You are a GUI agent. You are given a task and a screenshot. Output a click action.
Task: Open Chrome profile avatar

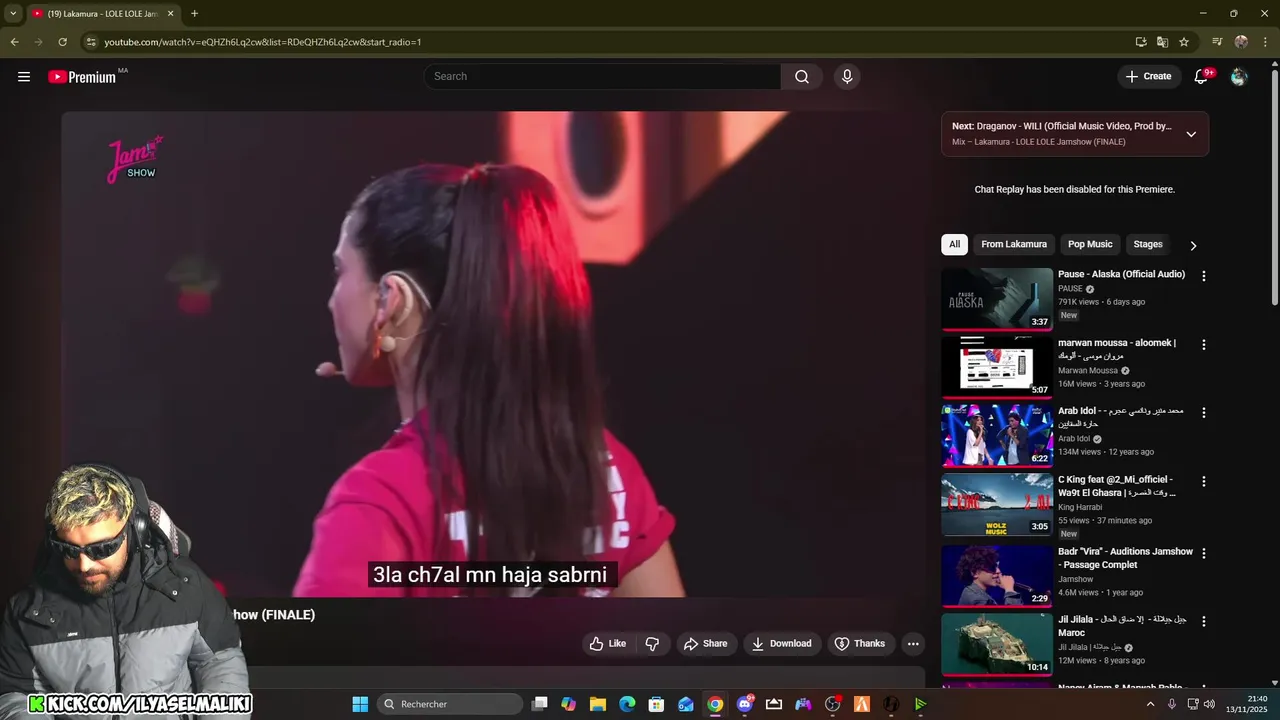click(1241, 42)
